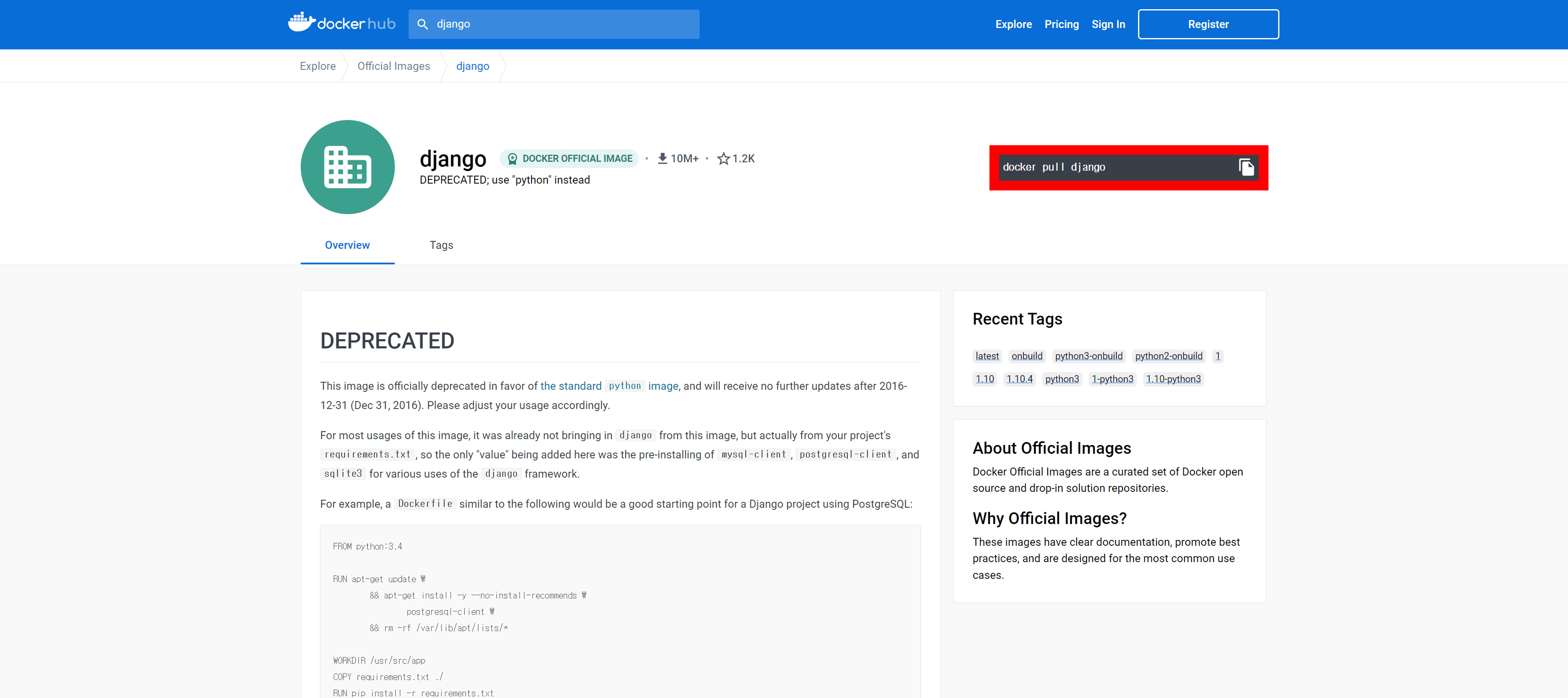Click the Recent Tags heading
The width and height of the screenshot is (1568, 698).
click(x=1017, y=319)
